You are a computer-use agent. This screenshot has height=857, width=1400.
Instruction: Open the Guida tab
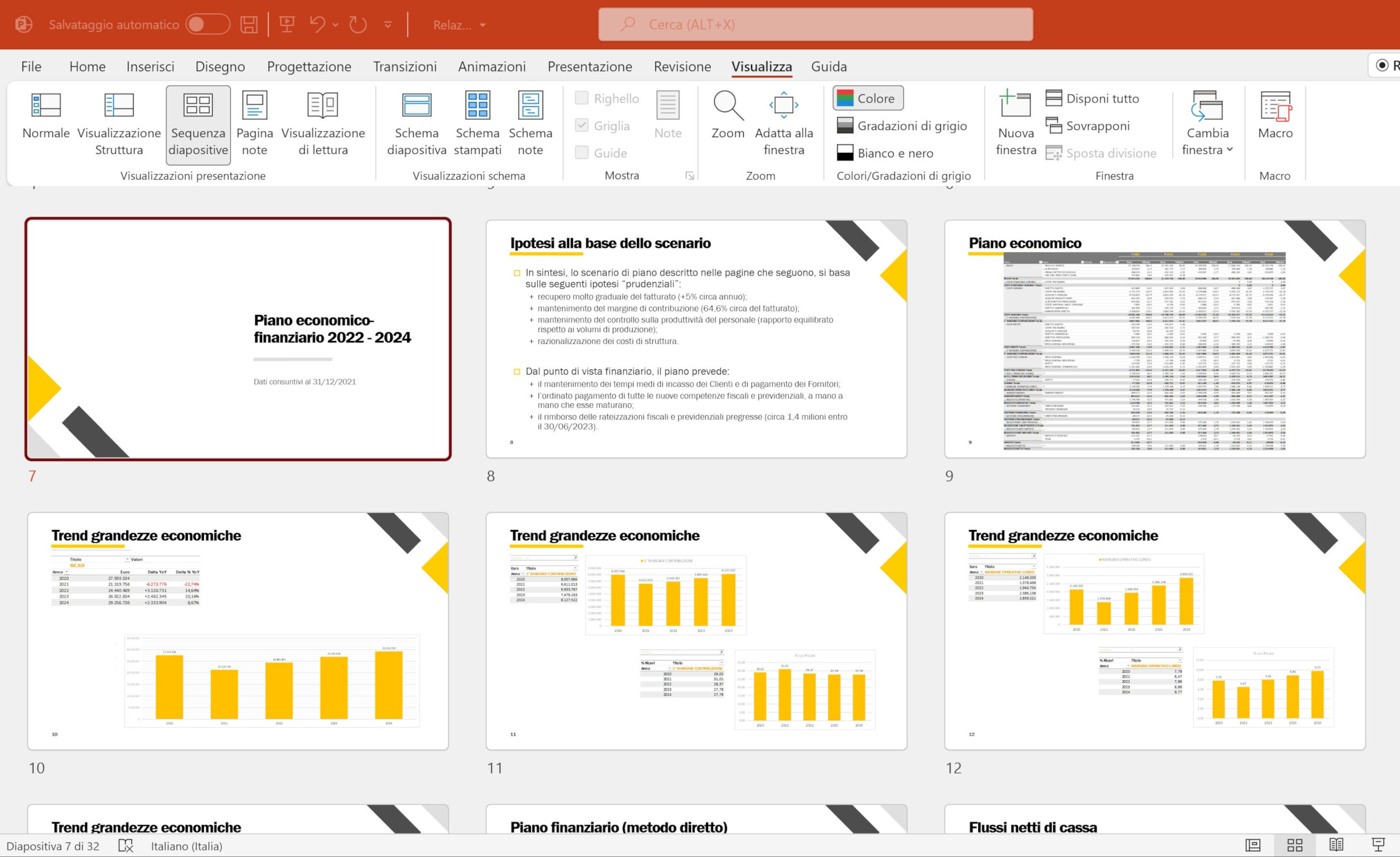coord(829,67)
